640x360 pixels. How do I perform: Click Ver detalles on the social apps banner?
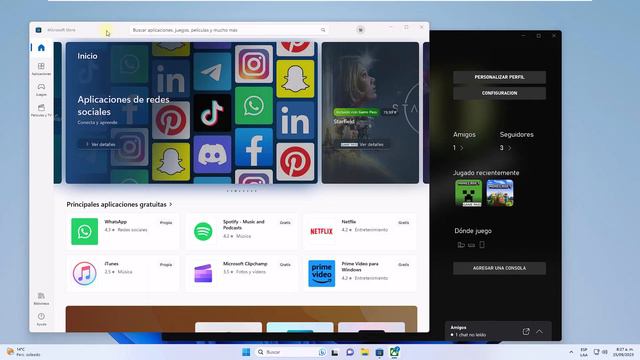pos(100,144)
